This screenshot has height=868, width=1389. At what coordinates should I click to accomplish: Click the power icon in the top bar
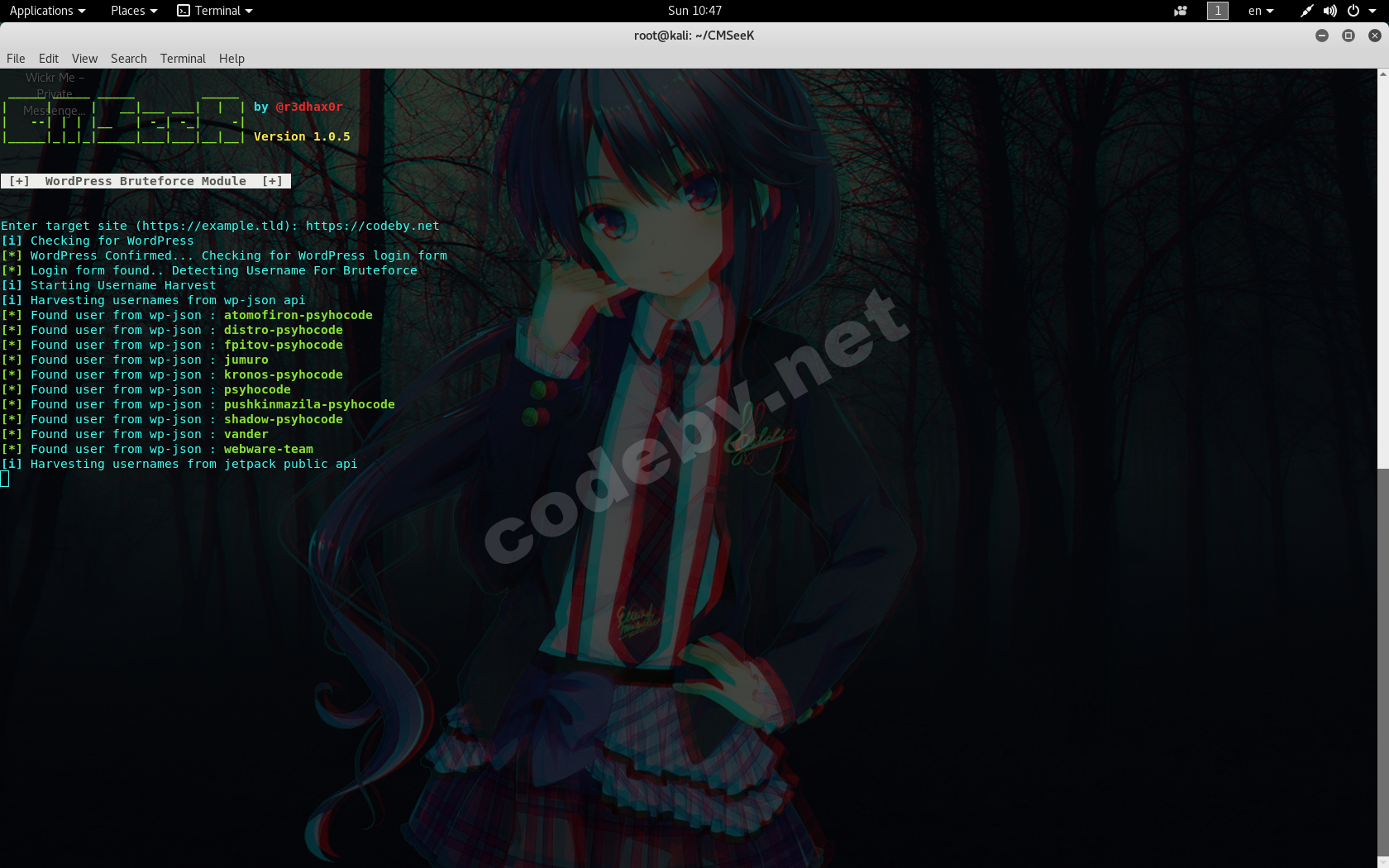tap(1353, 11)
